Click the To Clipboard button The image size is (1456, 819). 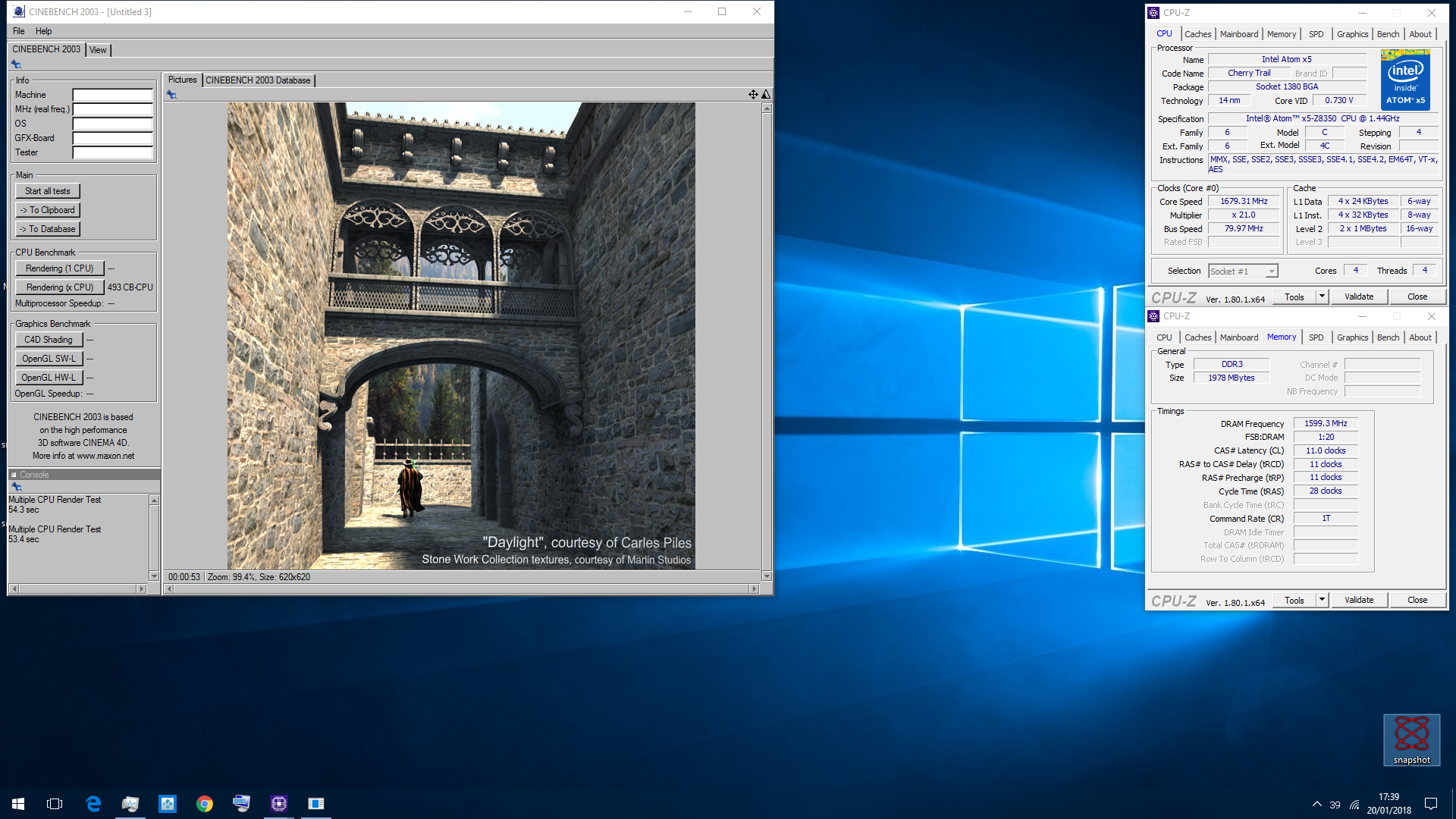pos(48,210)
